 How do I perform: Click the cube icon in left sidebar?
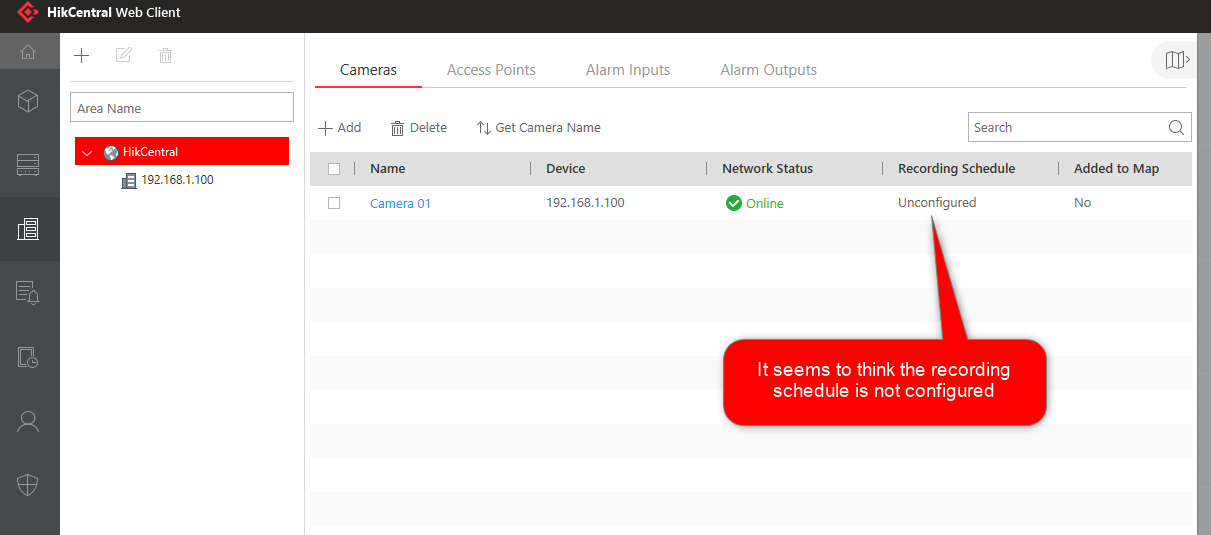pyautogui.click(x=28, y=101)
